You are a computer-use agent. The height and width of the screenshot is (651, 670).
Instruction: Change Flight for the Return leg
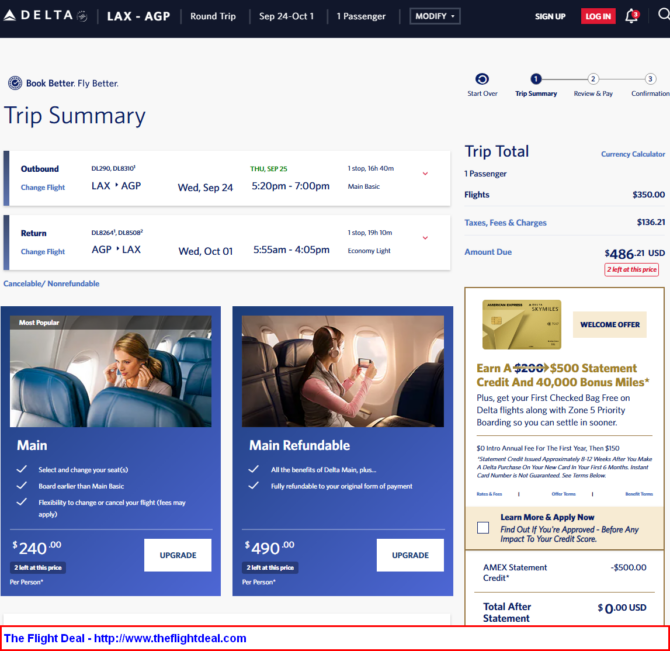point(43,252)
